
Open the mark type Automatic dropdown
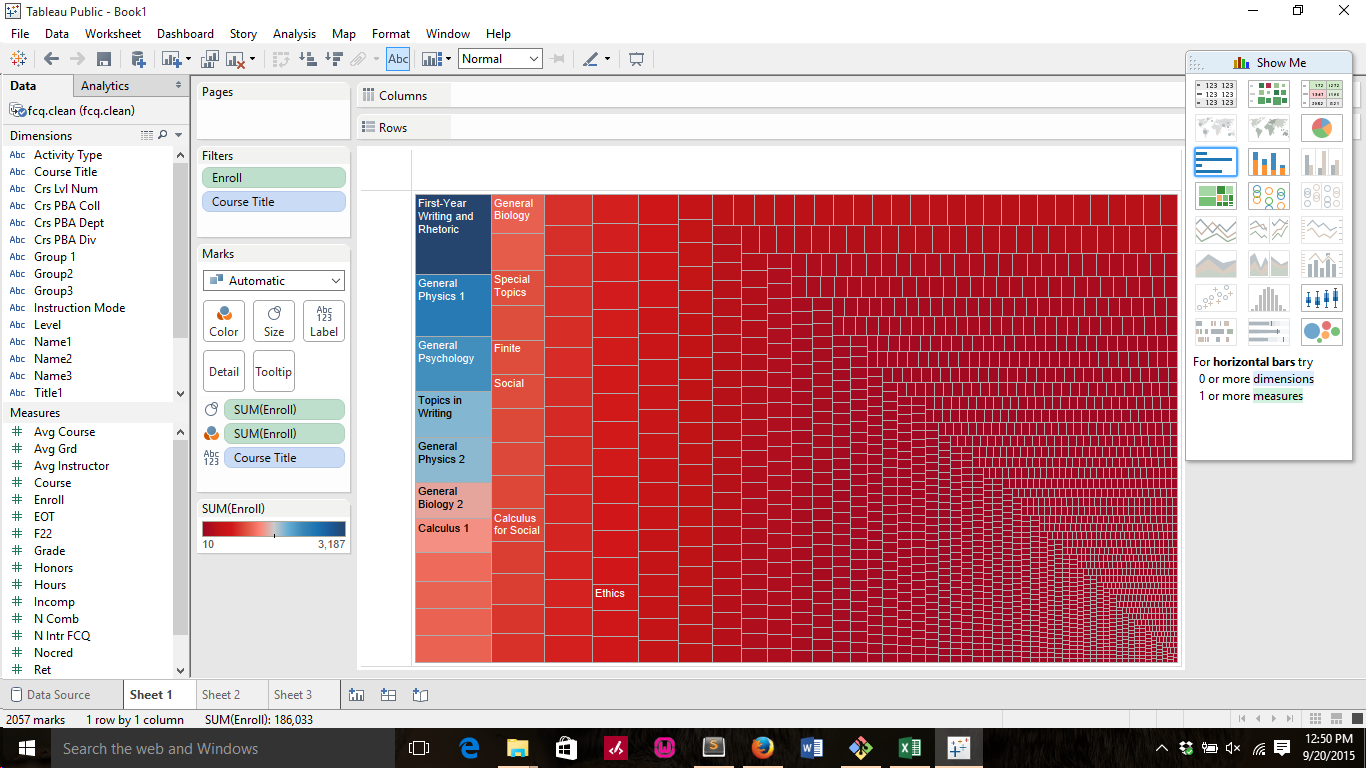pos(274,281)
